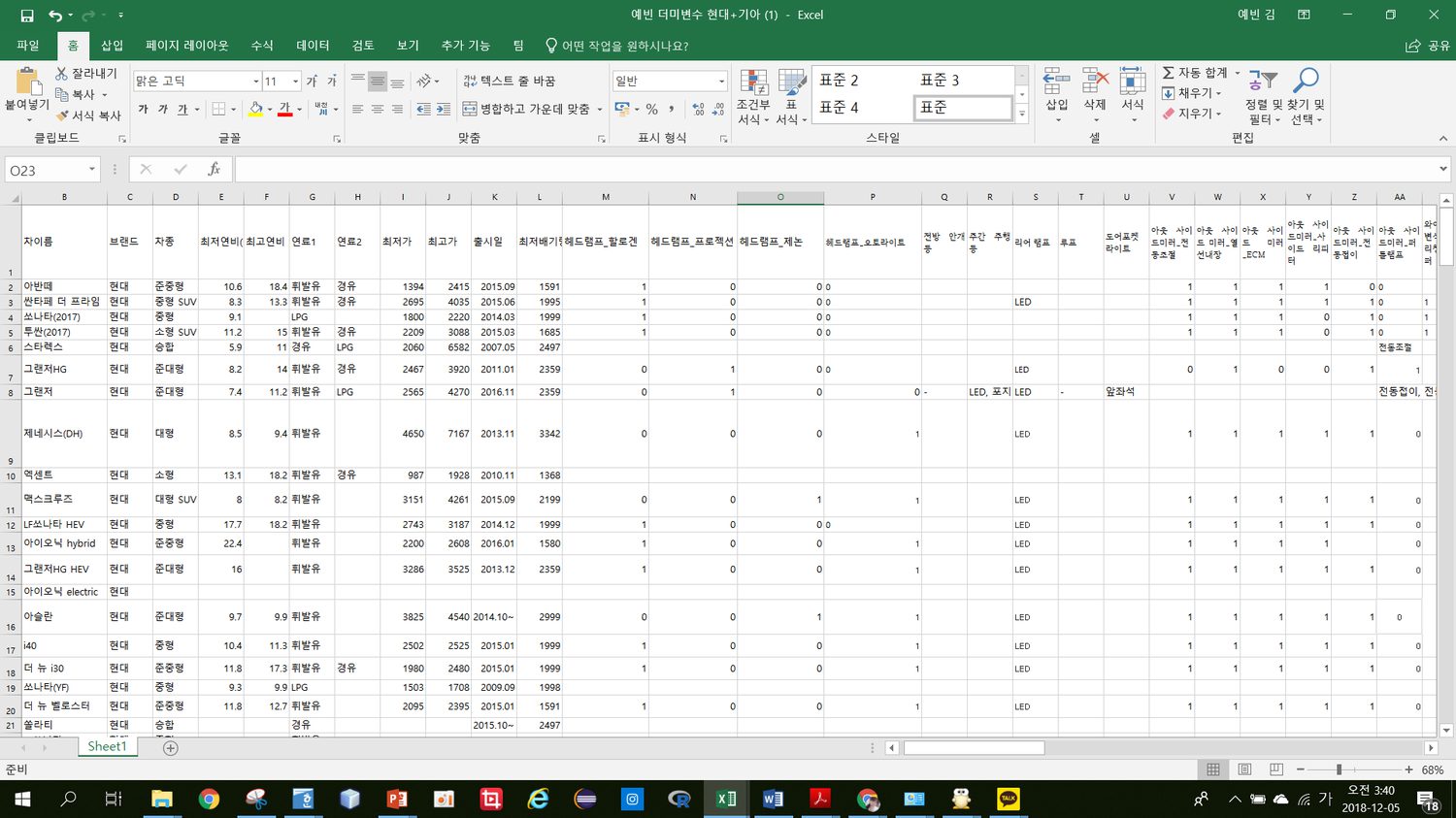Save the workbook with the floppy disk icon
The width and height of the screenshot is (1456, 818).
point(27,15)
